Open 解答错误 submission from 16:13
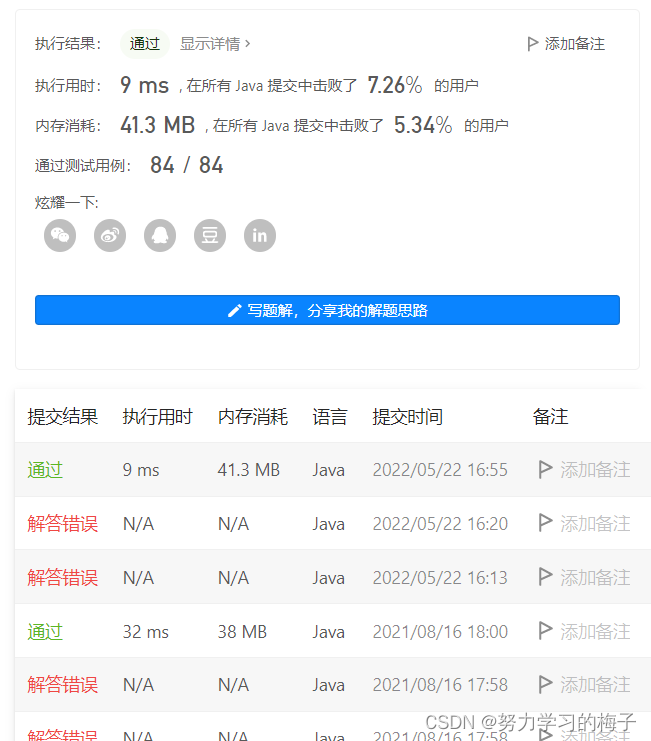 [62, 577]
